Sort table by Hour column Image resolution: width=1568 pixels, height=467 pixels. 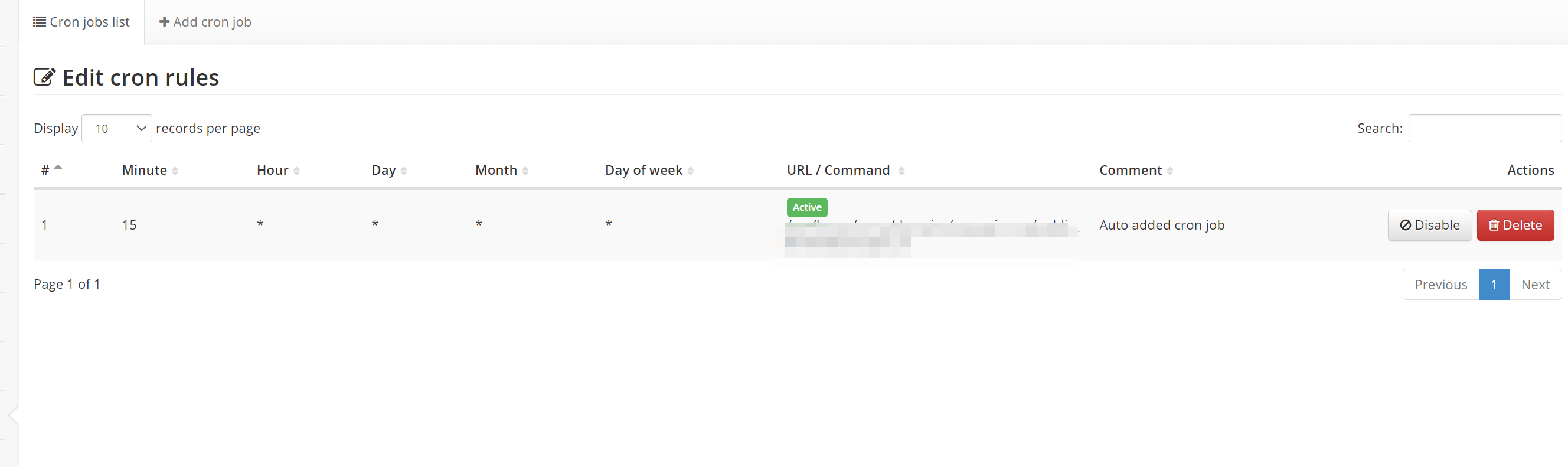[278, 171]
